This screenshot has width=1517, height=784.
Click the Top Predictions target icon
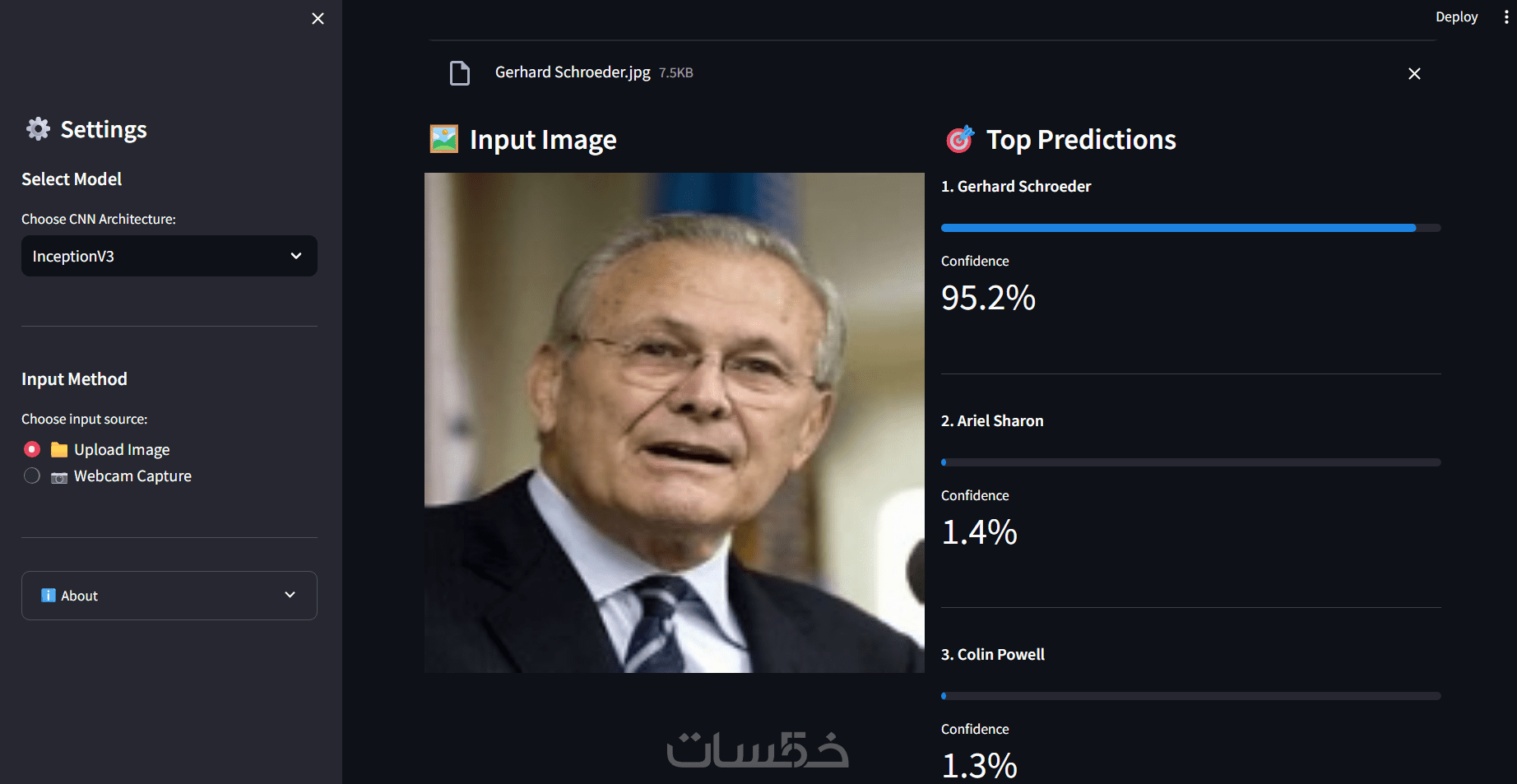(x=959, y=140)
